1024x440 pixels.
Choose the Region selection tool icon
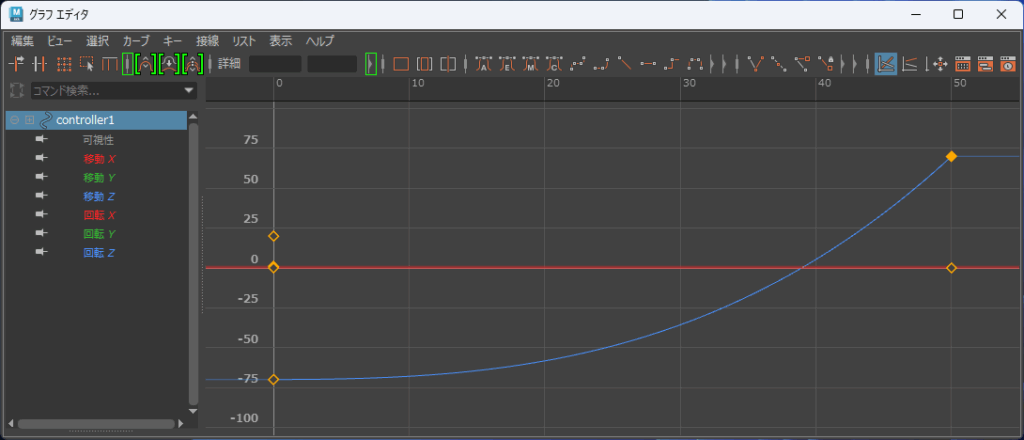click(x=87, y=63)
